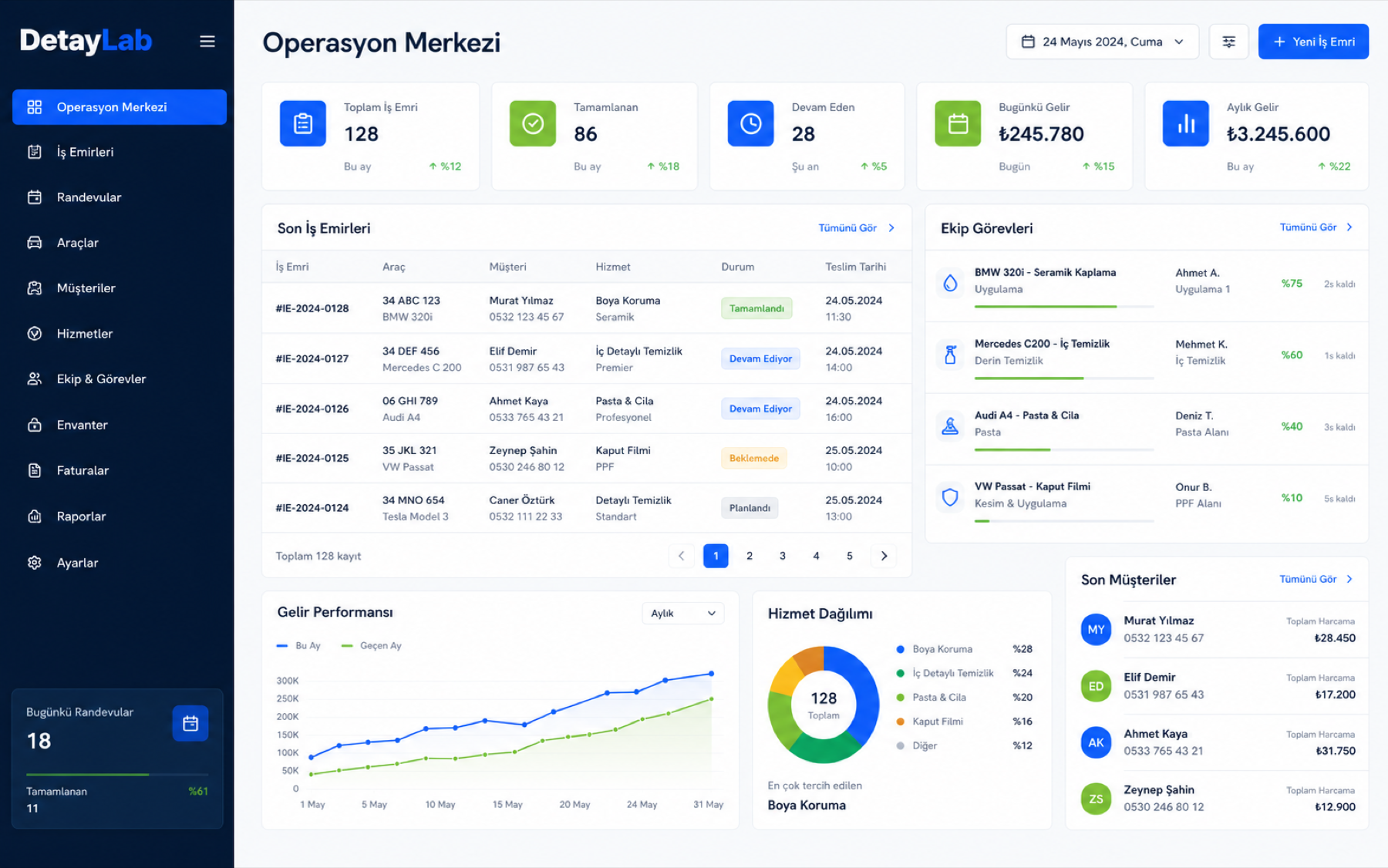Open Elif Demir's ED avatar
Image resolution: width=1388 pixels, height=868 pixels.
coord(1096,686)
